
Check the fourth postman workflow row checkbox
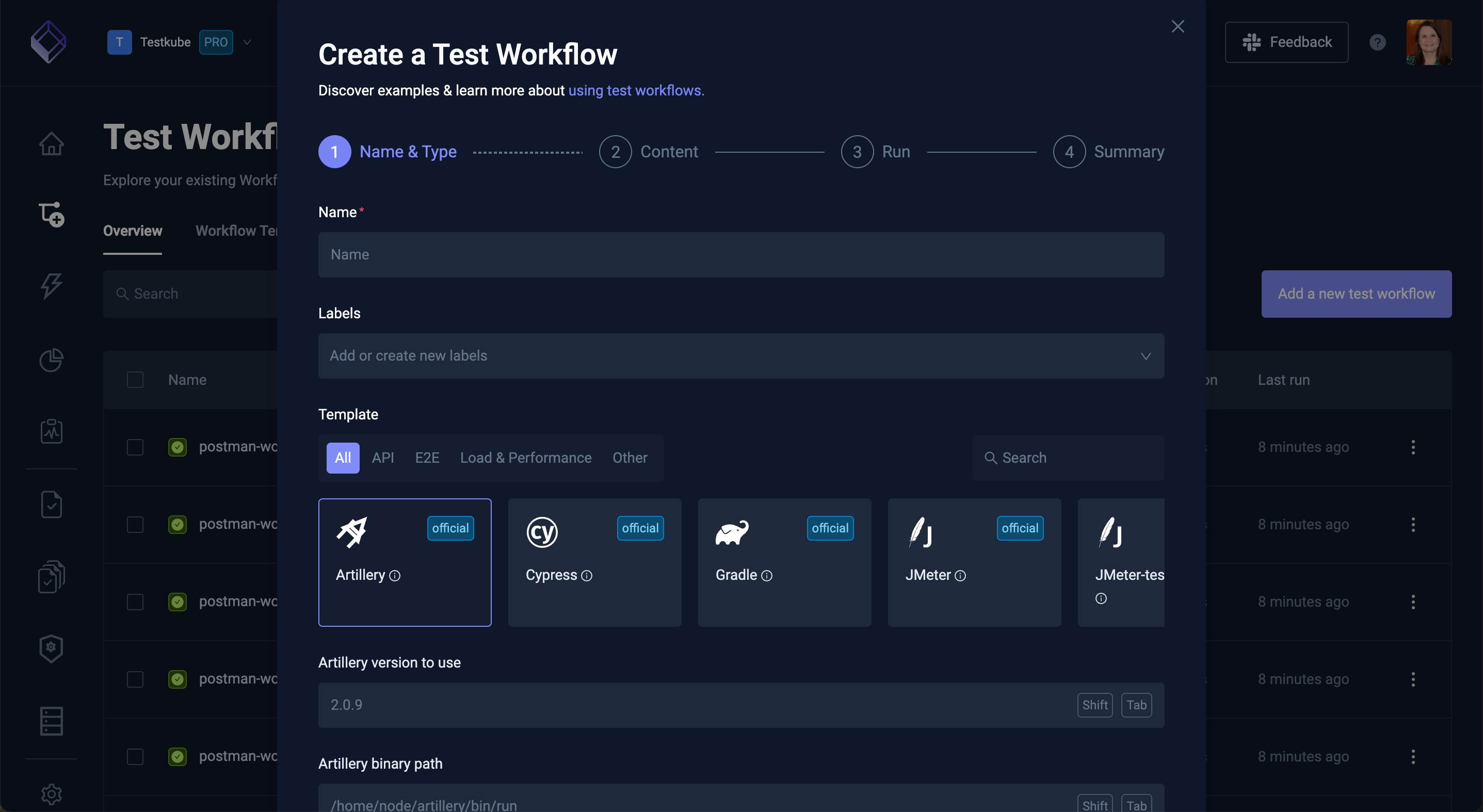[135, 679]
